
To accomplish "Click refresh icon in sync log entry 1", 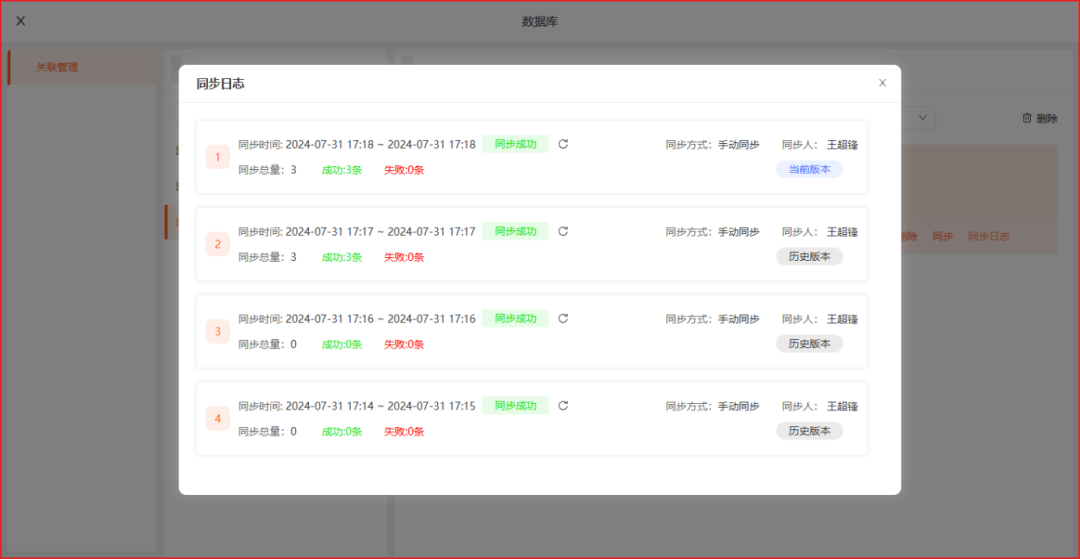I will 563,144.
